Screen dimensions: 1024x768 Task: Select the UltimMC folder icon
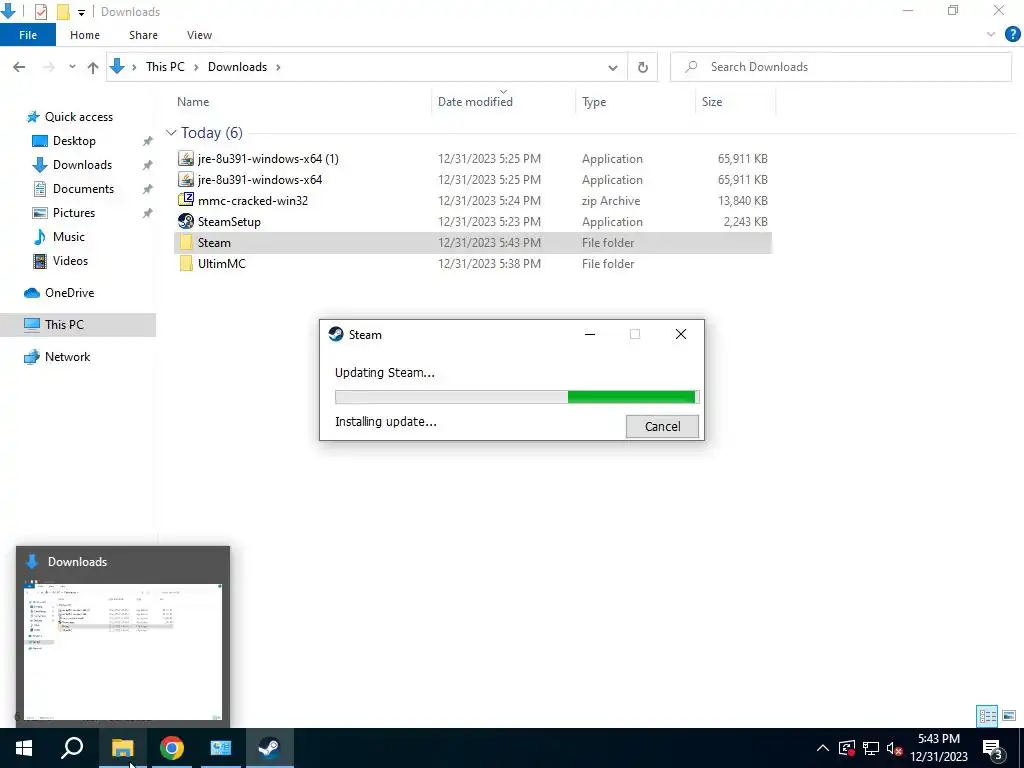(x=186, y=263)
